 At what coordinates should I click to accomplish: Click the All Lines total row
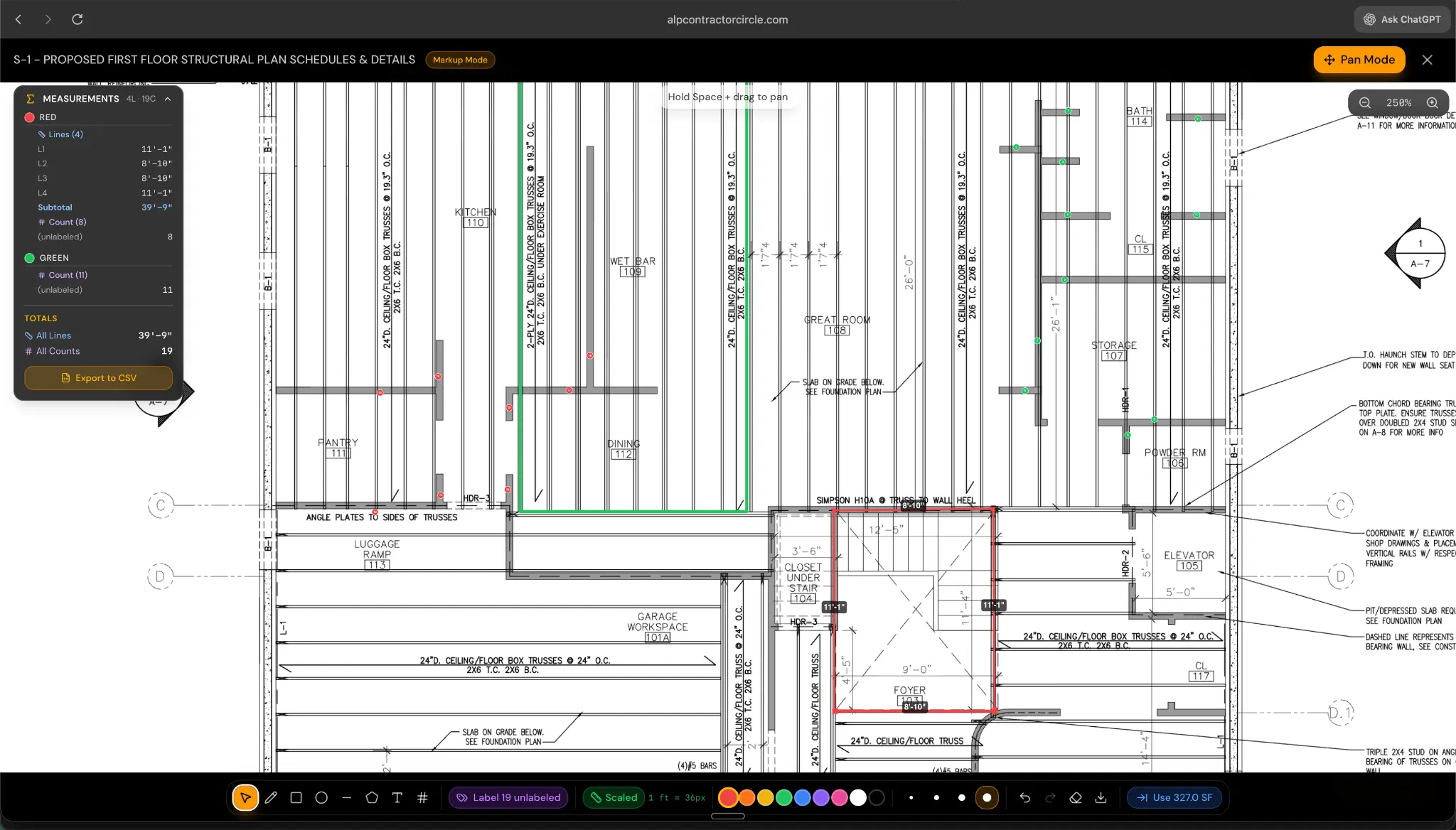pyautogui.click(x=98, y=335)
